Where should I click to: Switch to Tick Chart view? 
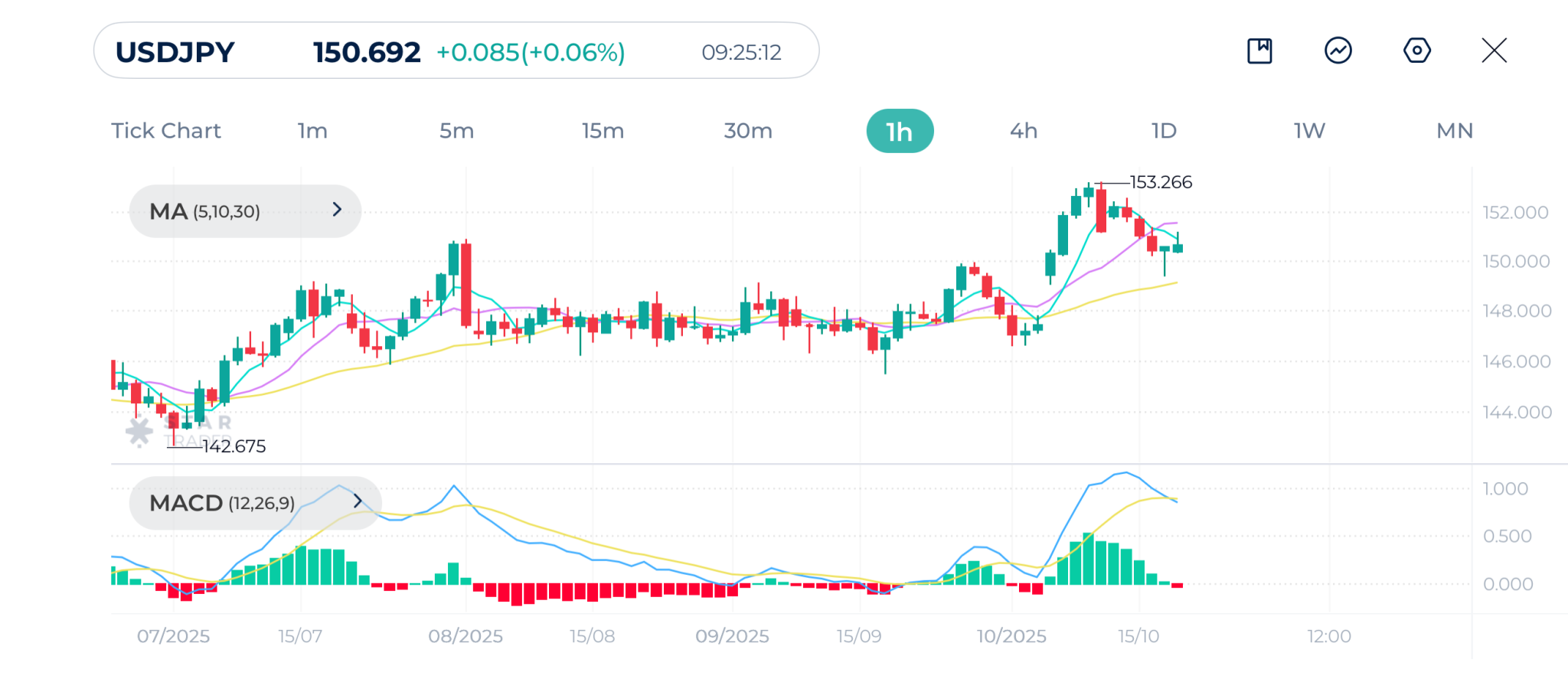[x=166, y=131]
